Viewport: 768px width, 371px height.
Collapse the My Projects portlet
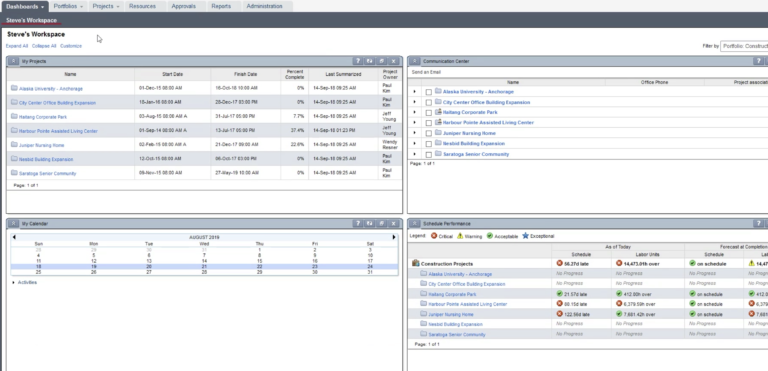(x=14, y=61)
